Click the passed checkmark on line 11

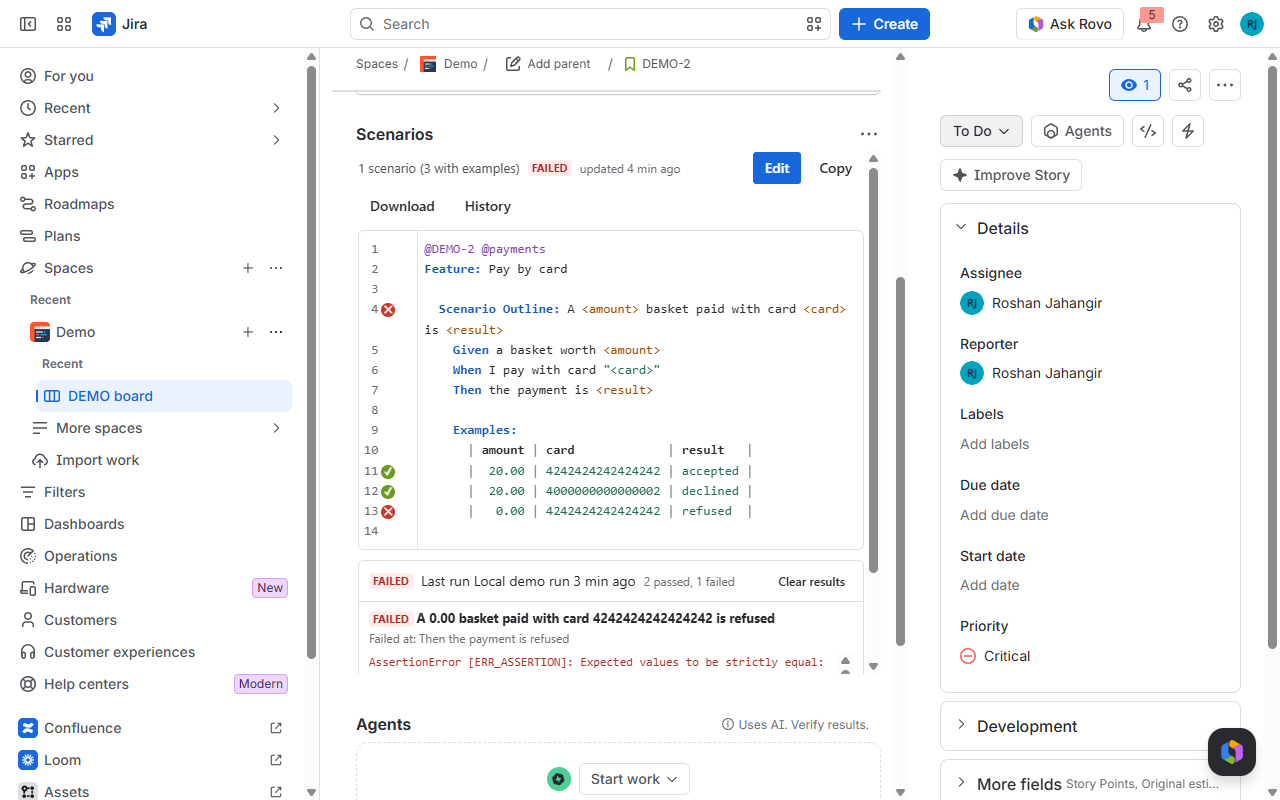(388, 471)
